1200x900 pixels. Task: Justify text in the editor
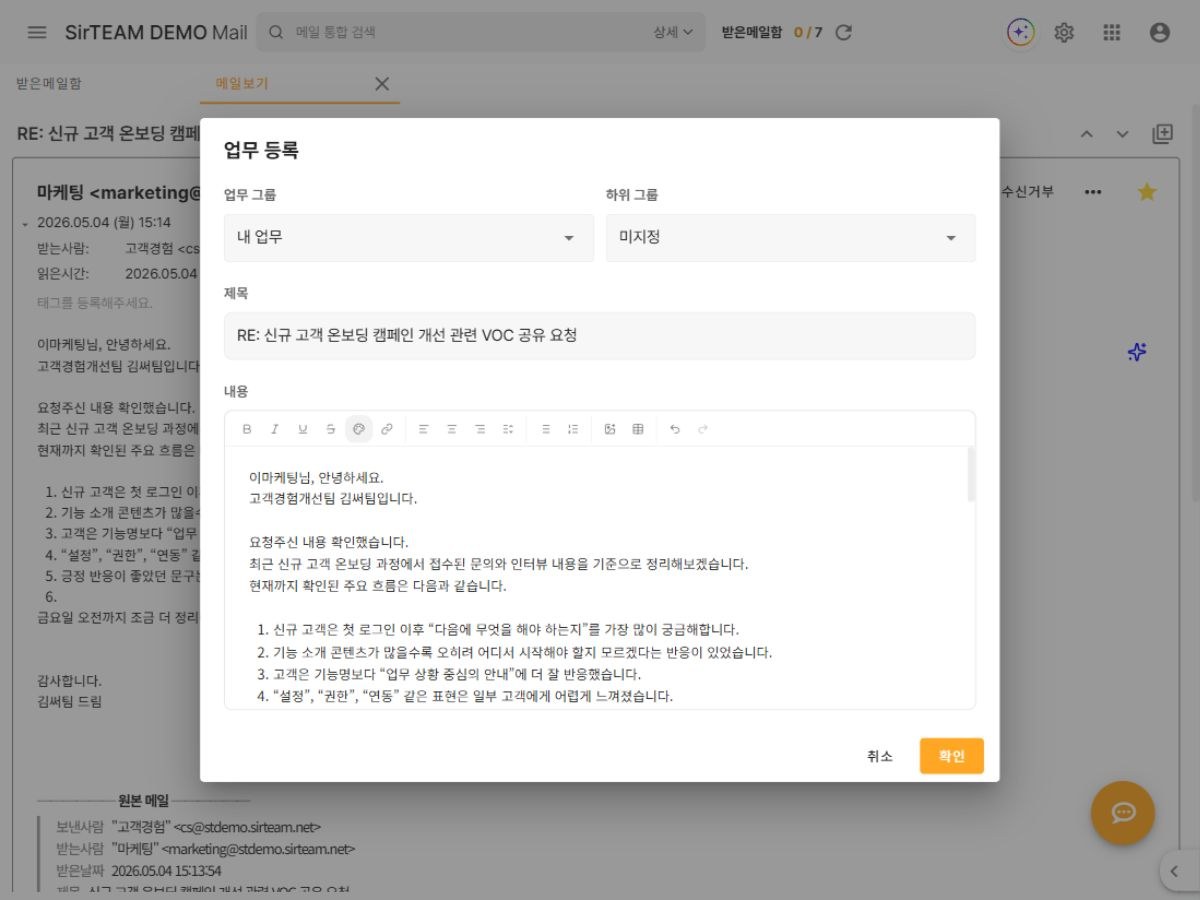click(x=508, y=429)
